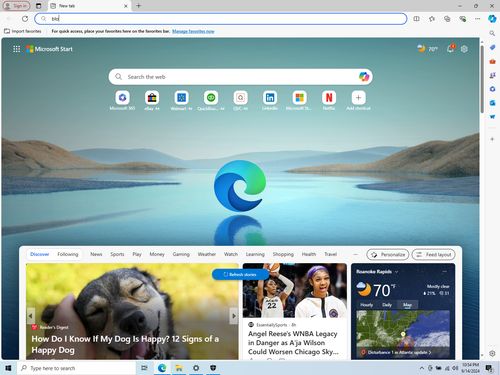
Task: Open the Angel Reese WNBA Legacy article
Action: click(x=293, y=343)
